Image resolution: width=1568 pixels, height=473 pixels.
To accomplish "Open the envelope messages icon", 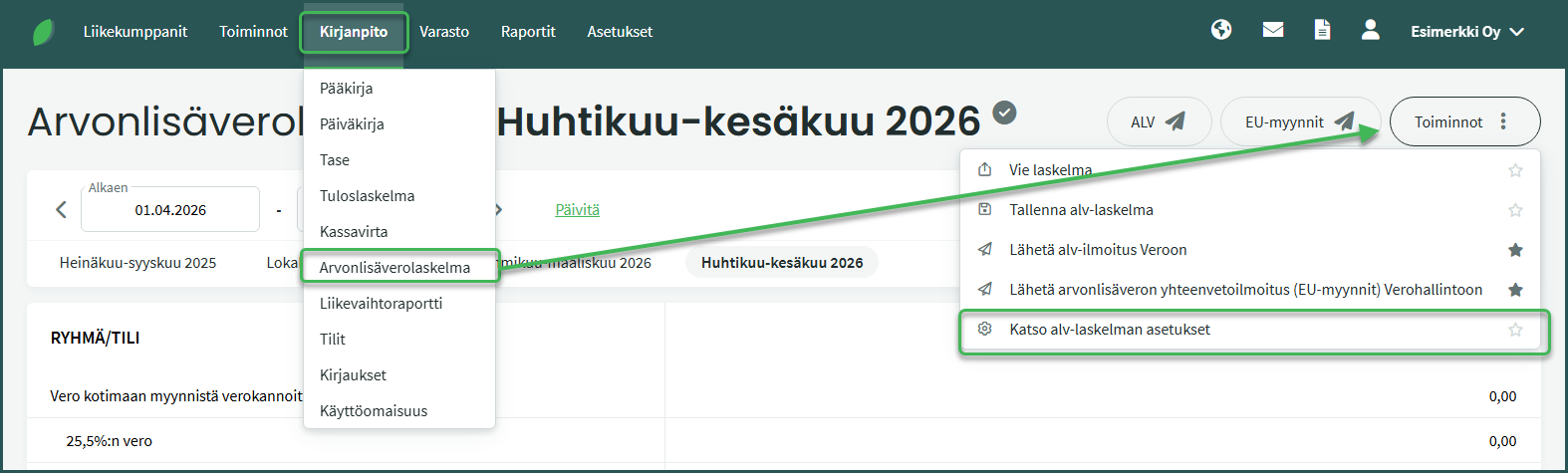I will (1273, 30).
